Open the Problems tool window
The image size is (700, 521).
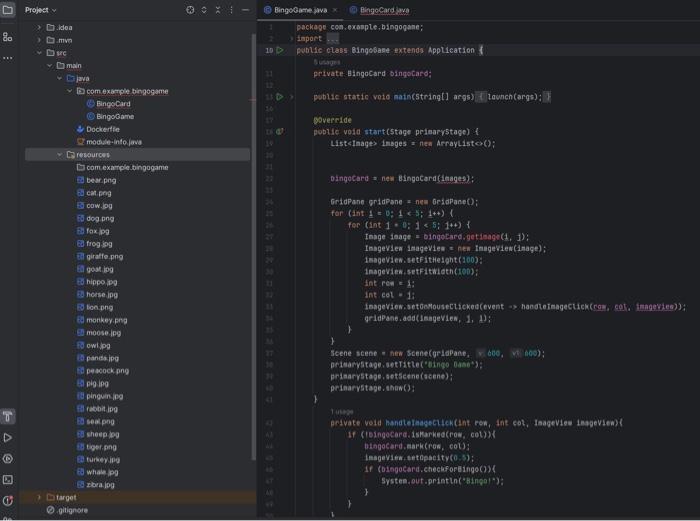[8, 500]
